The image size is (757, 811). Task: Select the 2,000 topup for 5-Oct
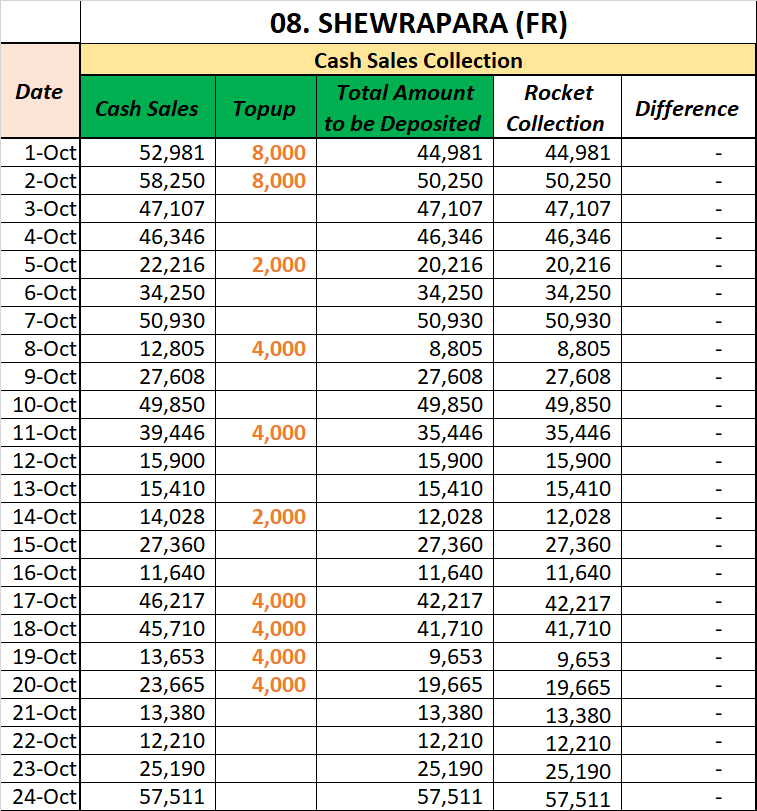279,265
